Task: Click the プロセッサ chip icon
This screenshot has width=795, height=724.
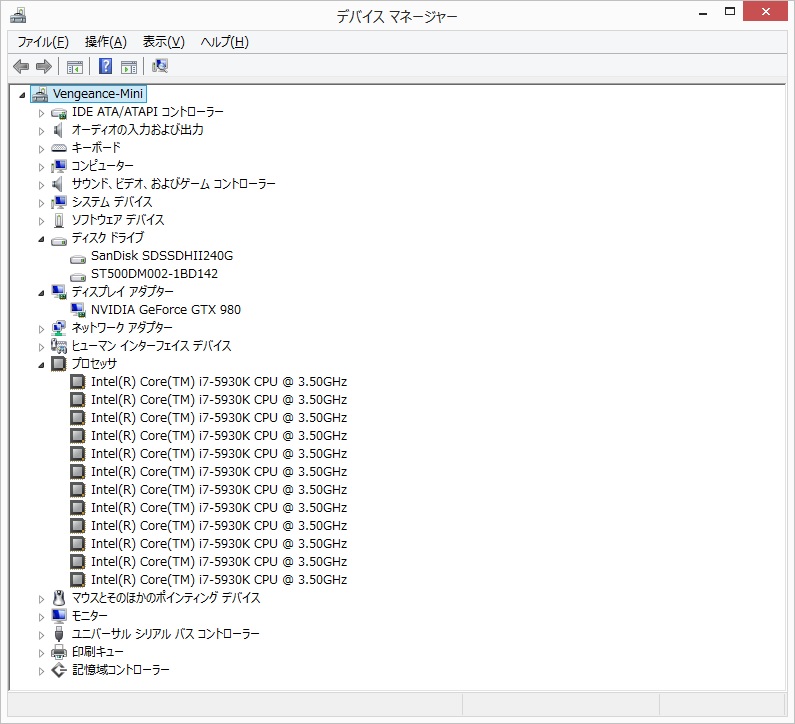Action: (59, 364)
